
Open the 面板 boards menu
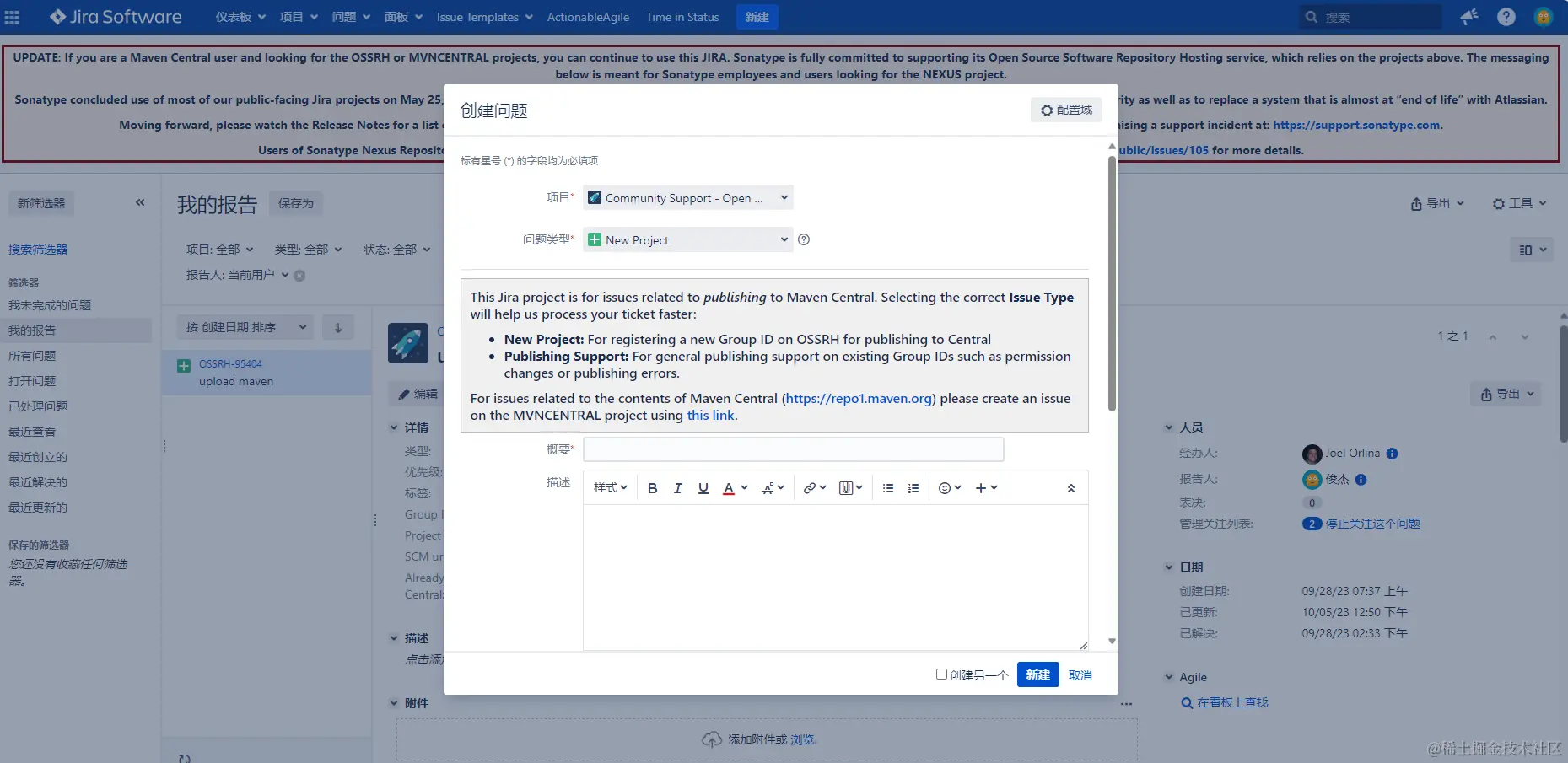tap(403, 17)
